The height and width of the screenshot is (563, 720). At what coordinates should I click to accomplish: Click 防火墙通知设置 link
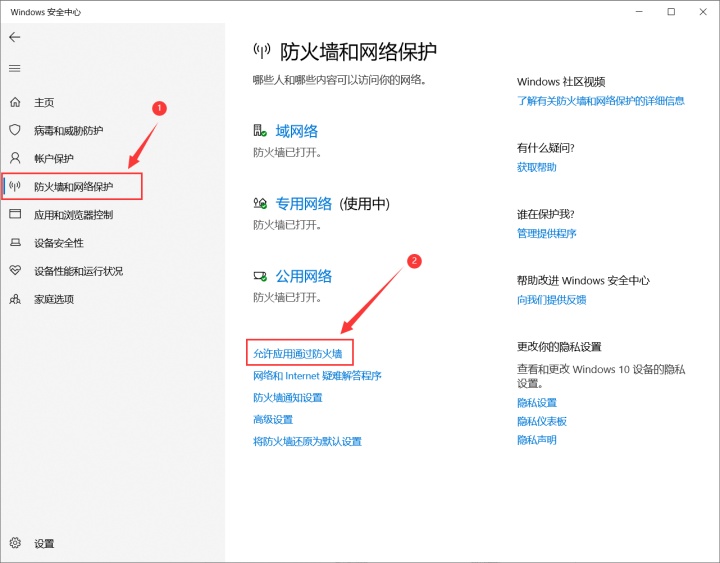pos(288,398)
